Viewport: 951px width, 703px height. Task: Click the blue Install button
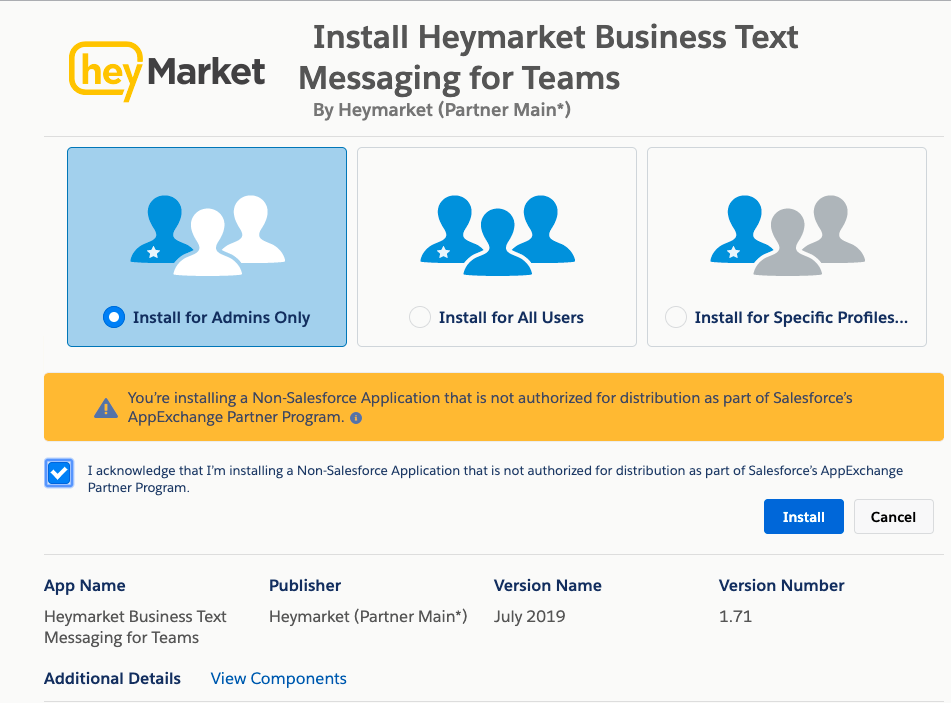tap(804, 517)
